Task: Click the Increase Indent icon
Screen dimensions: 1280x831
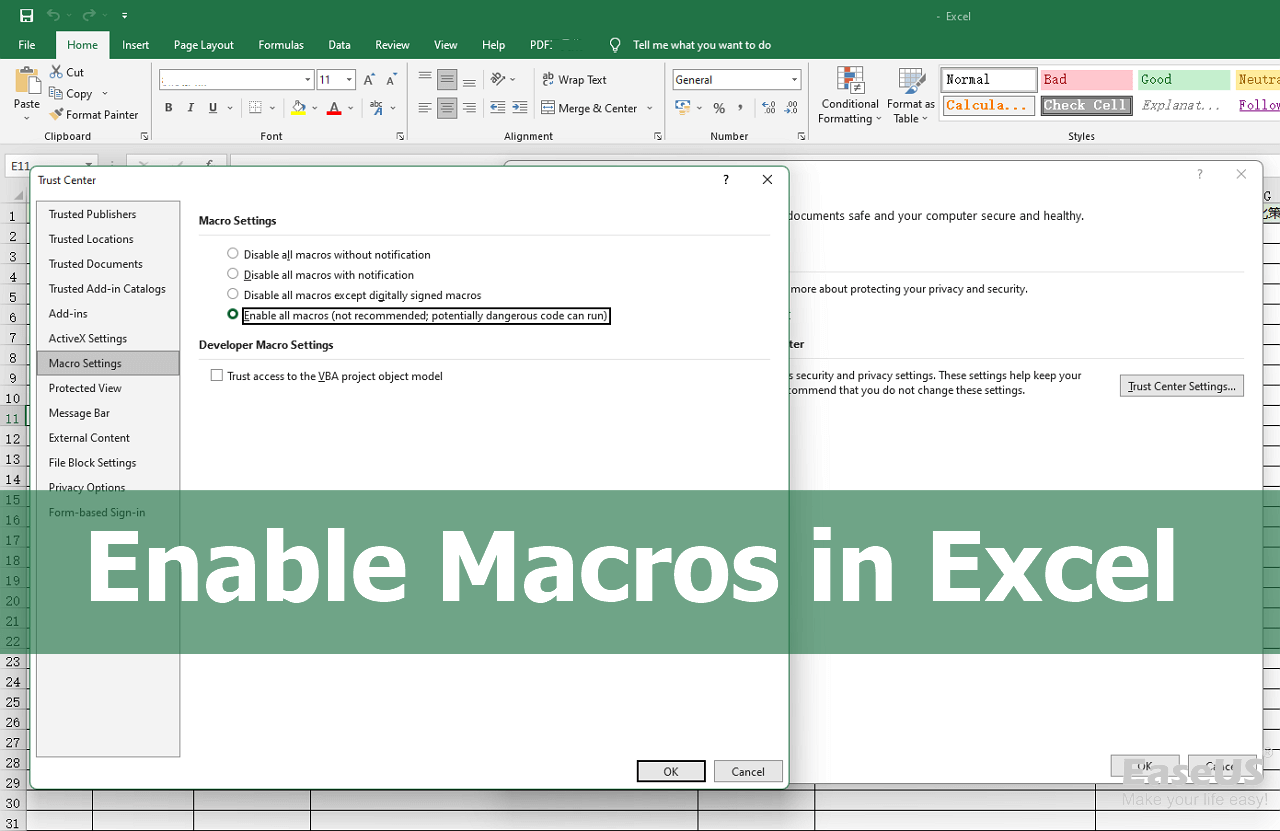Action: tap(519, 108)
